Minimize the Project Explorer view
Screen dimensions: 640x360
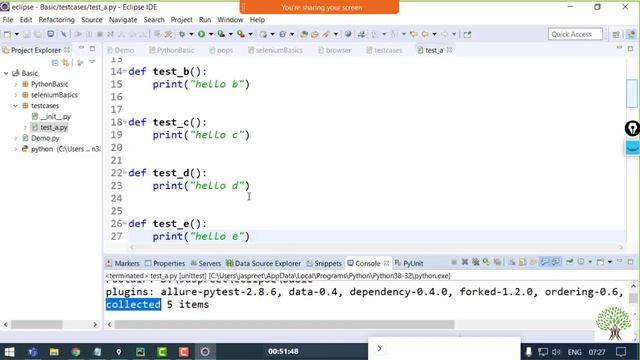[x=81, y=49]
